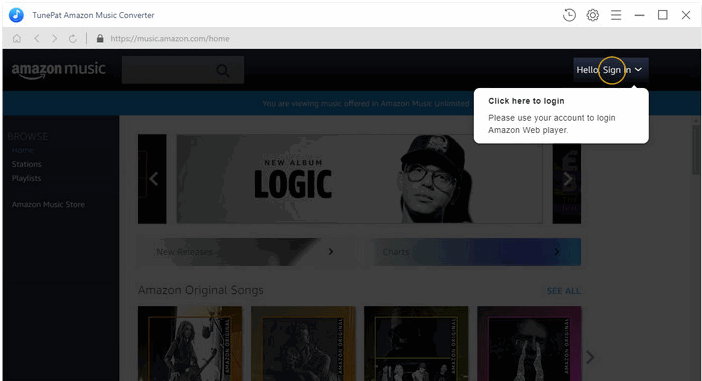Screen dimensions: 702x381
Task: Open the New Releases tile
Action: (x=246, y=252)
